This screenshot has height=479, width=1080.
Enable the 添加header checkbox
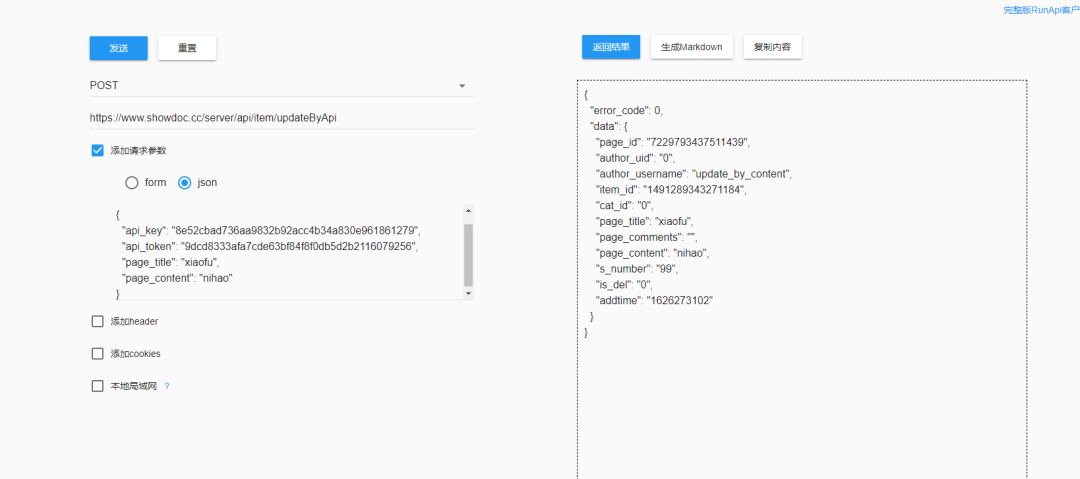pos(98,322)
